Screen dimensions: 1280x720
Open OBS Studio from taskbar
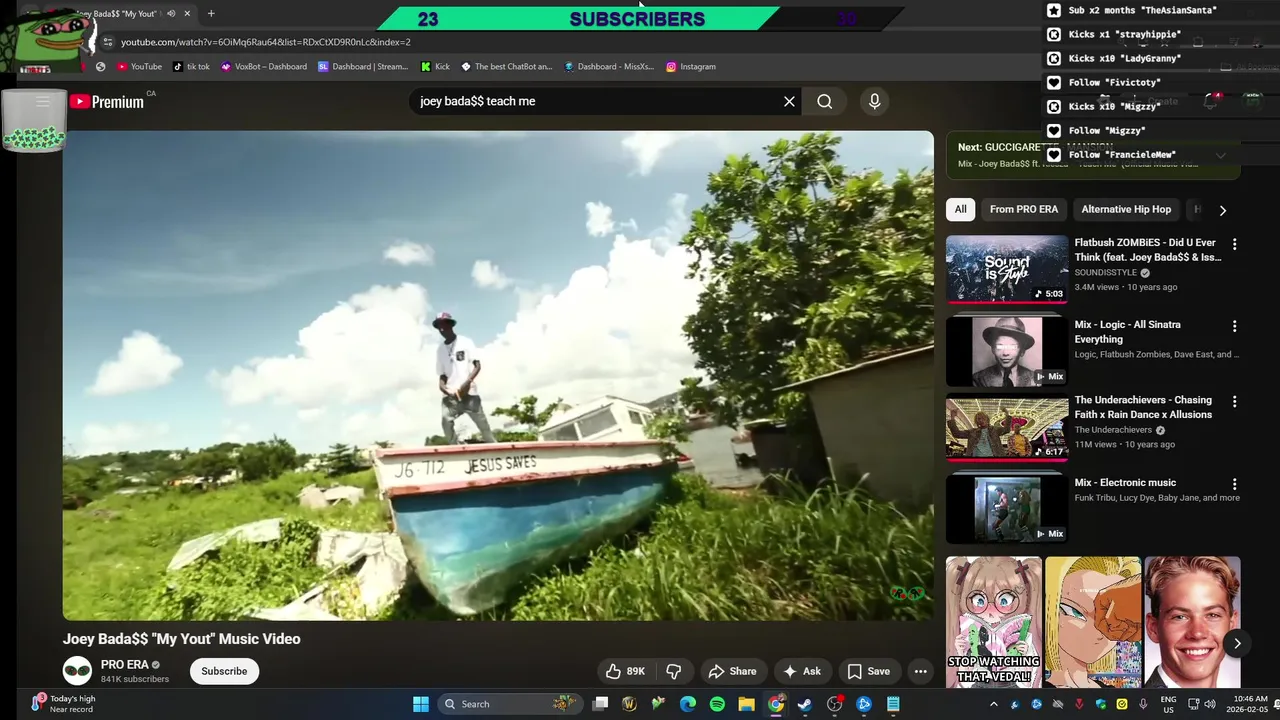[x=835, y=704]
